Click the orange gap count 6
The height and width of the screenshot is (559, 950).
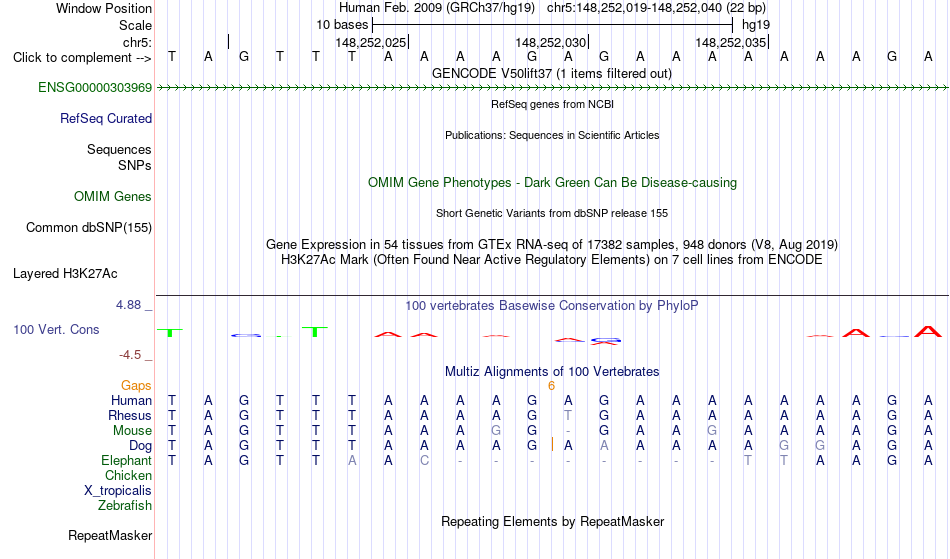[551, 386]
